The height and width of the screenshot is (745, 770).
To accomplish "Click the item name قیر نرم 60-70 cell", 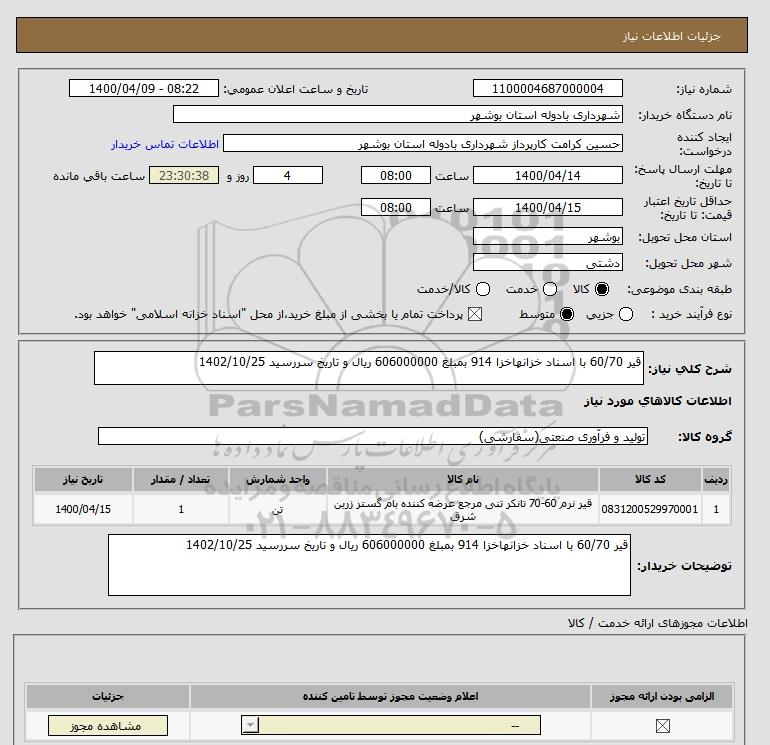I will 463,509.
